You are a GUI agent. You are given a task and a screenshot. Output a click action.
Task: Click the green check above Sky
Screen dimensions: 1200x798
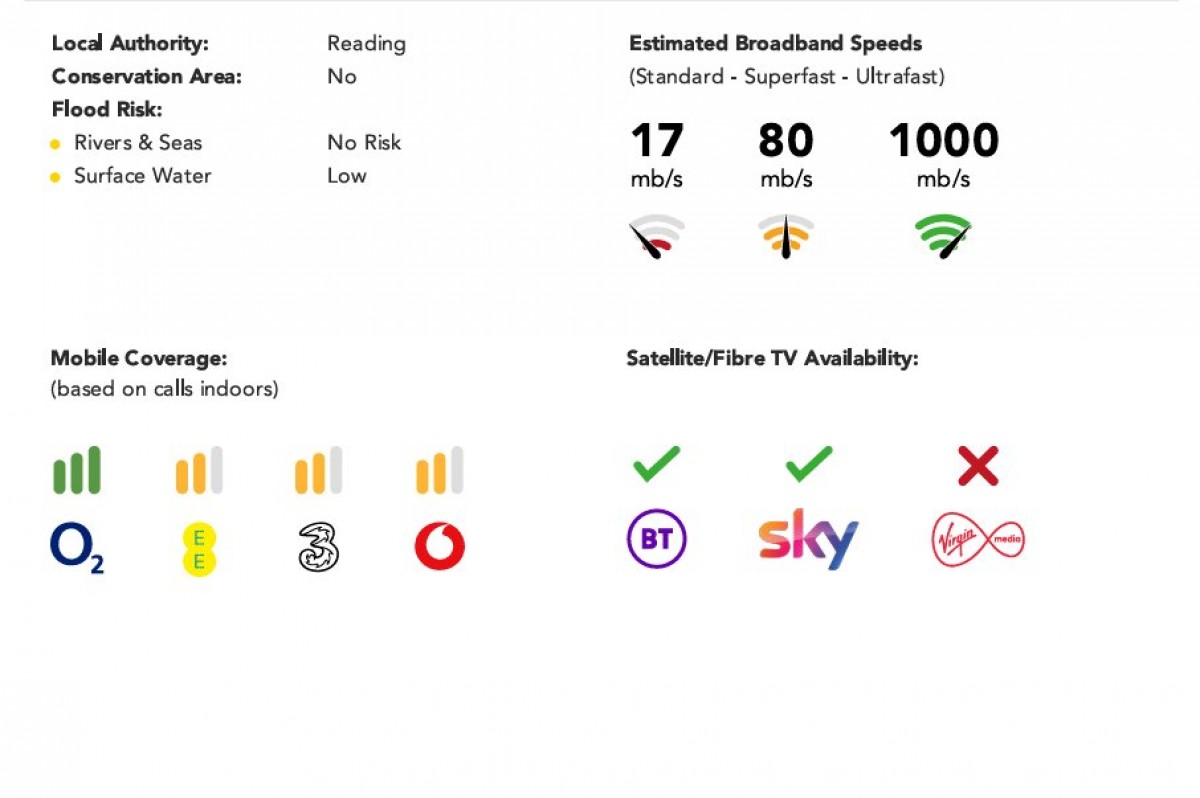click(x=809, y=464)
